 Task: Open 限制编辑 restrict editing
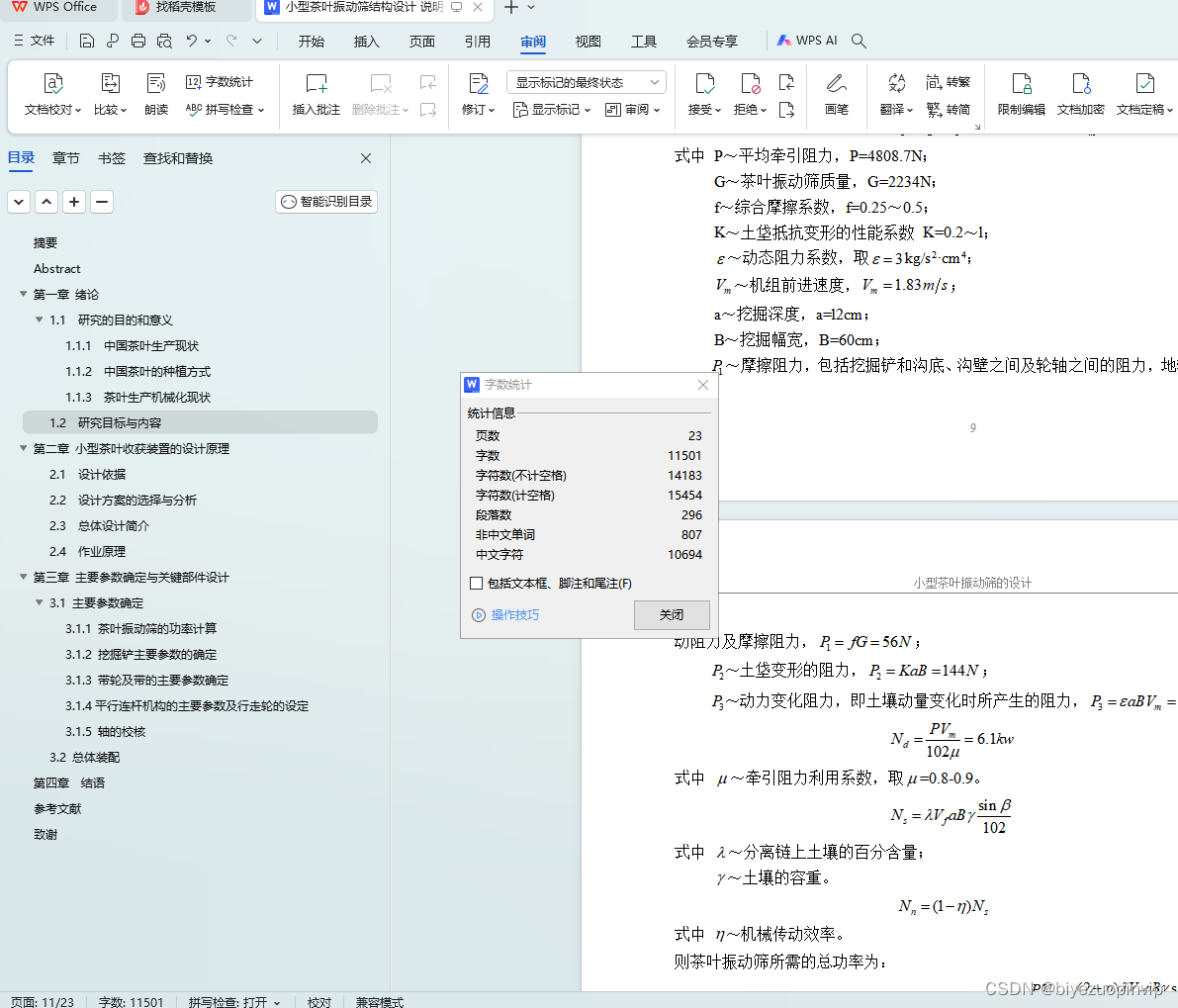1022,95
